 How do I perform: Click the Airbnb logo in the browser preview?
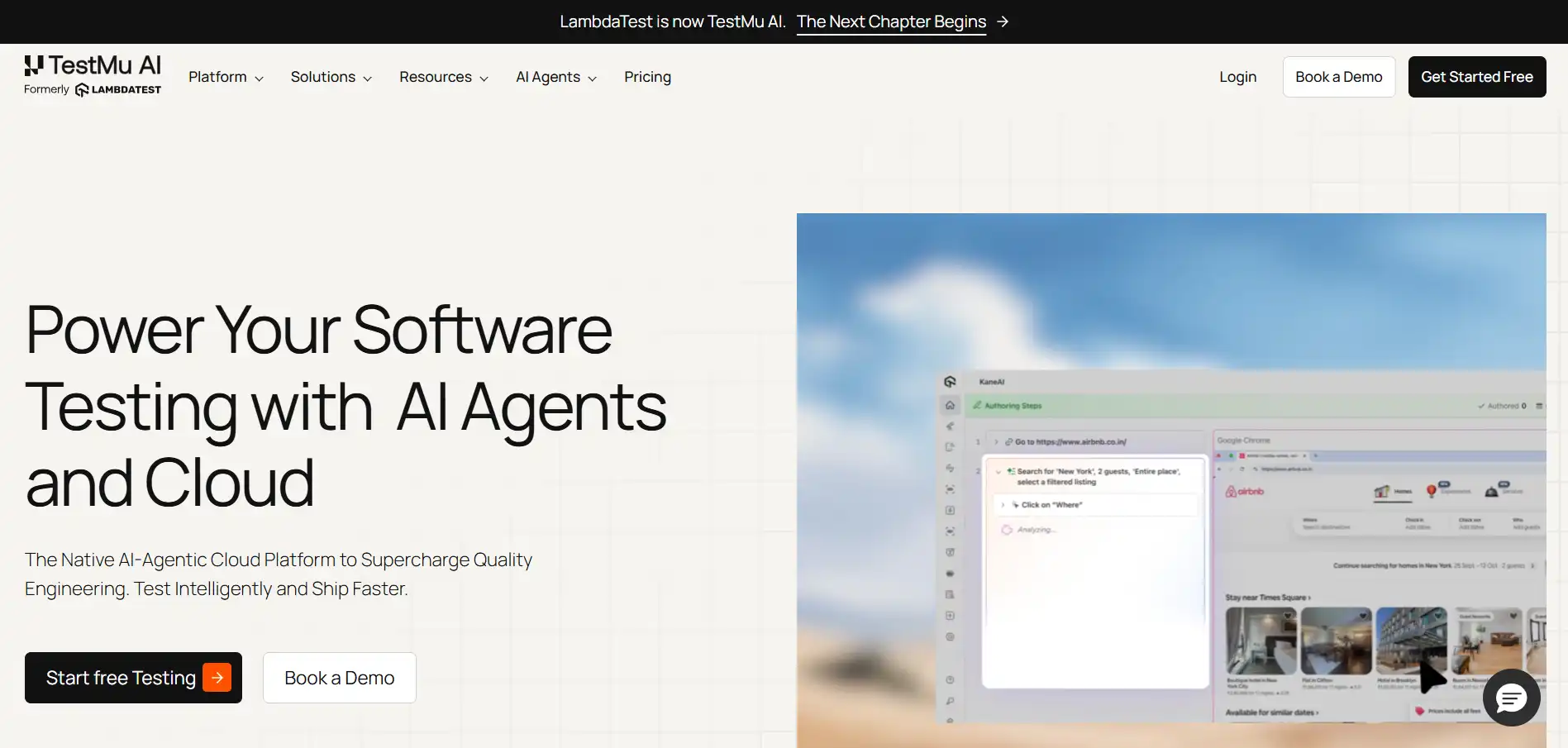(x=1245, y=490)
